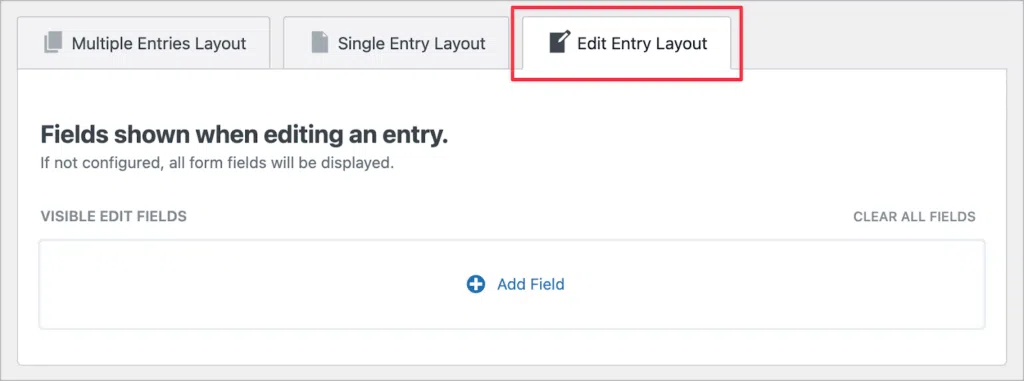1024x381 pixels.
Task: Click the pencil edit icon on Edit Entry tab
Action: pos(560,42)
